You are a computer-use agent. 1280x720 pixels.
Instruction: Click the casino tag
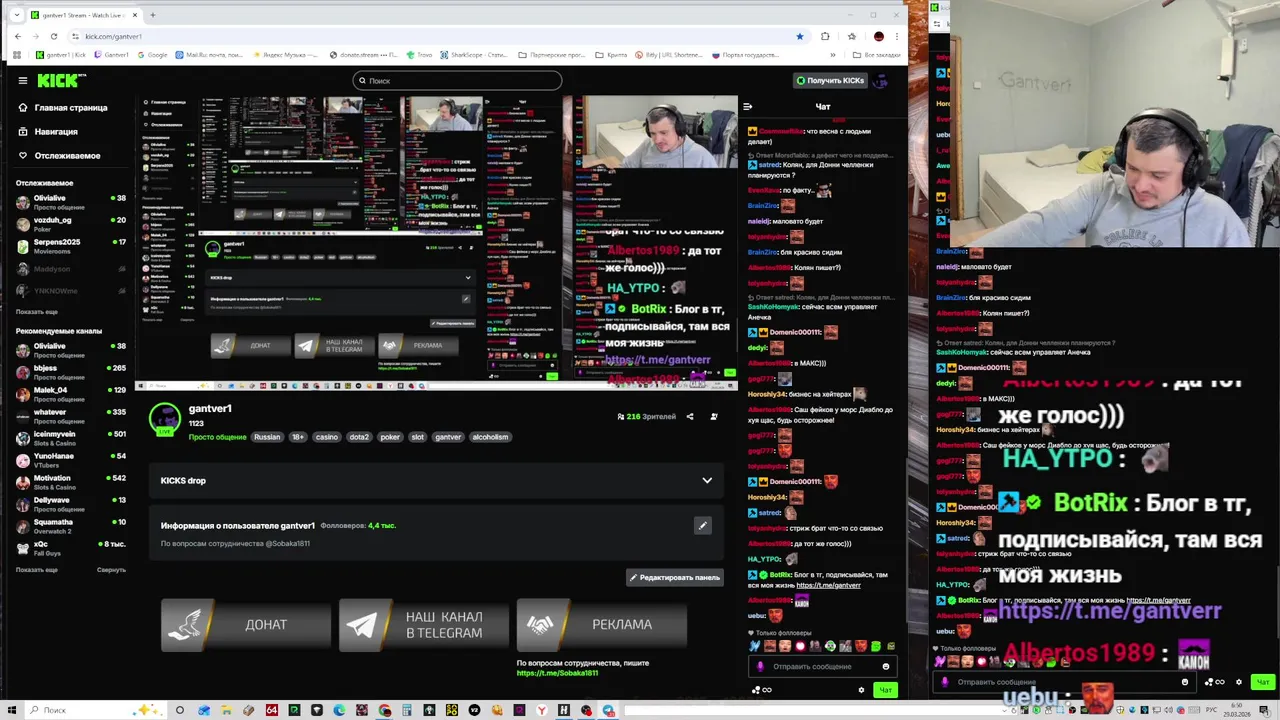tap(327, 437)
